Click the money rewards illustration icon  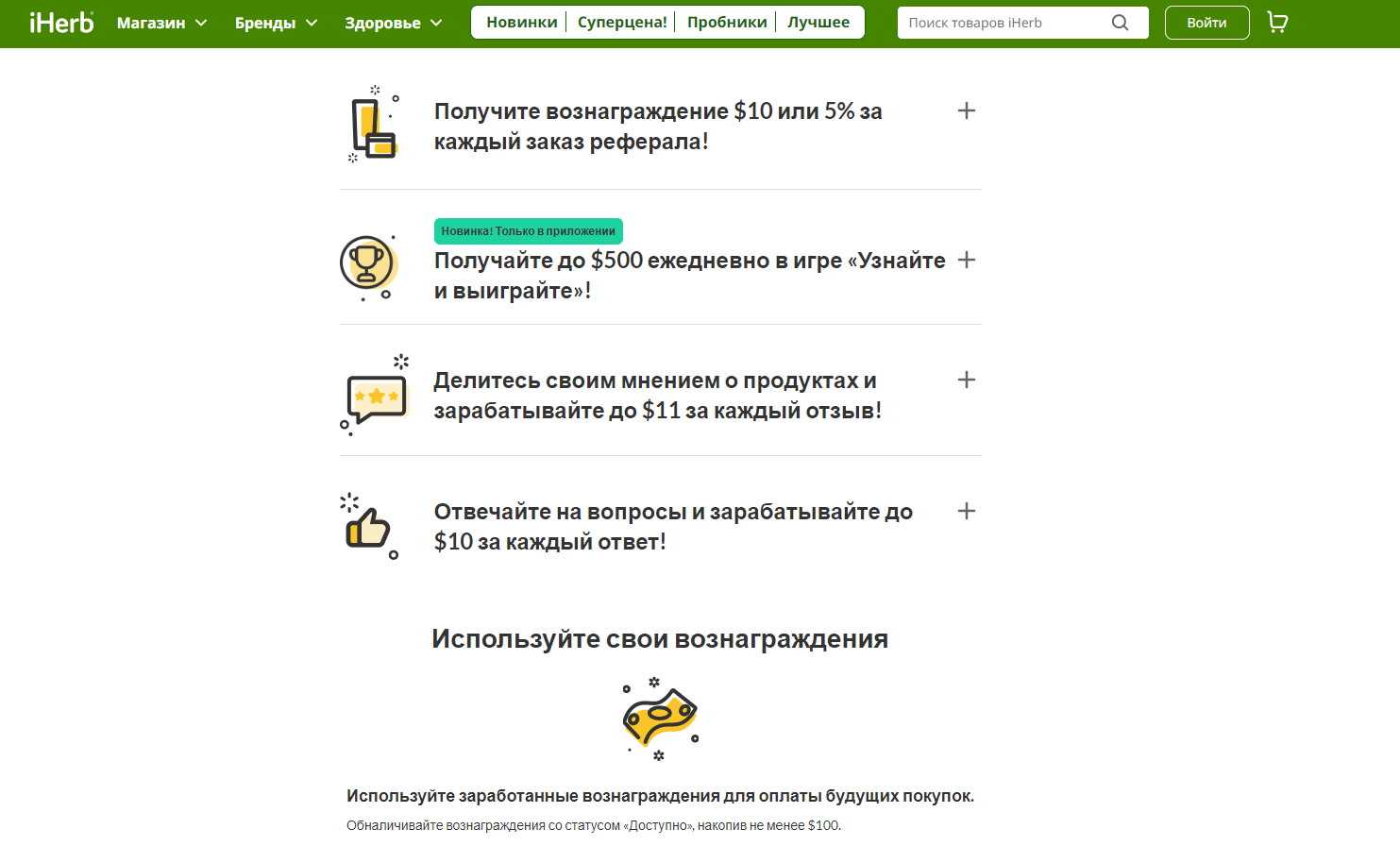[x=660, y=719]
